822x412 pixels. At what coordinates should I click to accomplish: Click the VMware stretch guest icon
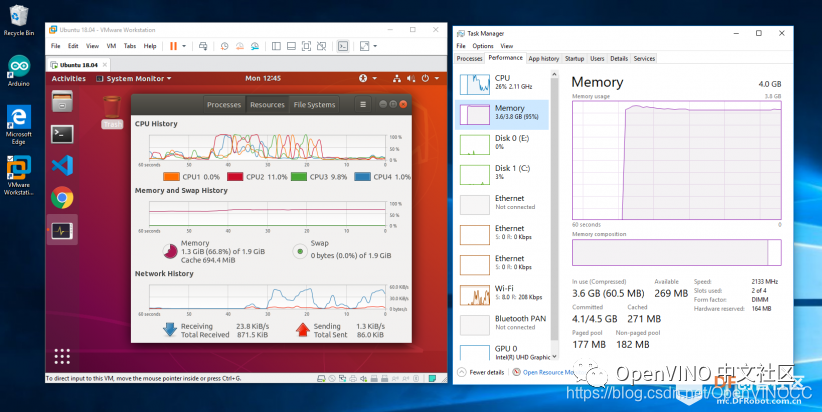point(364,46)
